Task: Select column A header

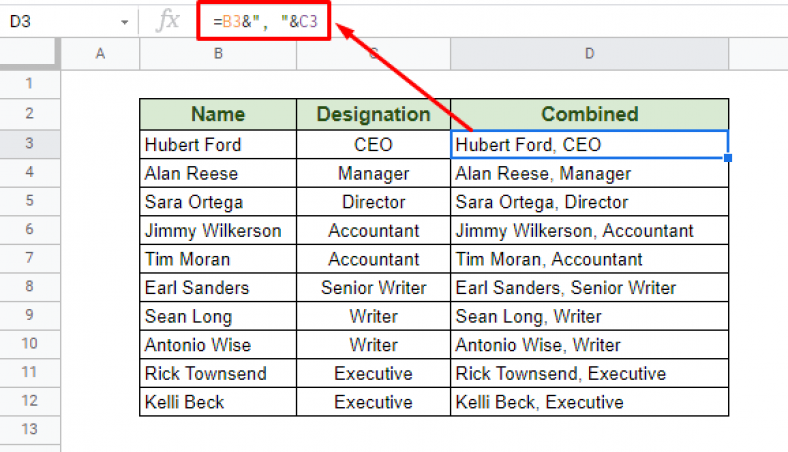Action: point(100,54)
